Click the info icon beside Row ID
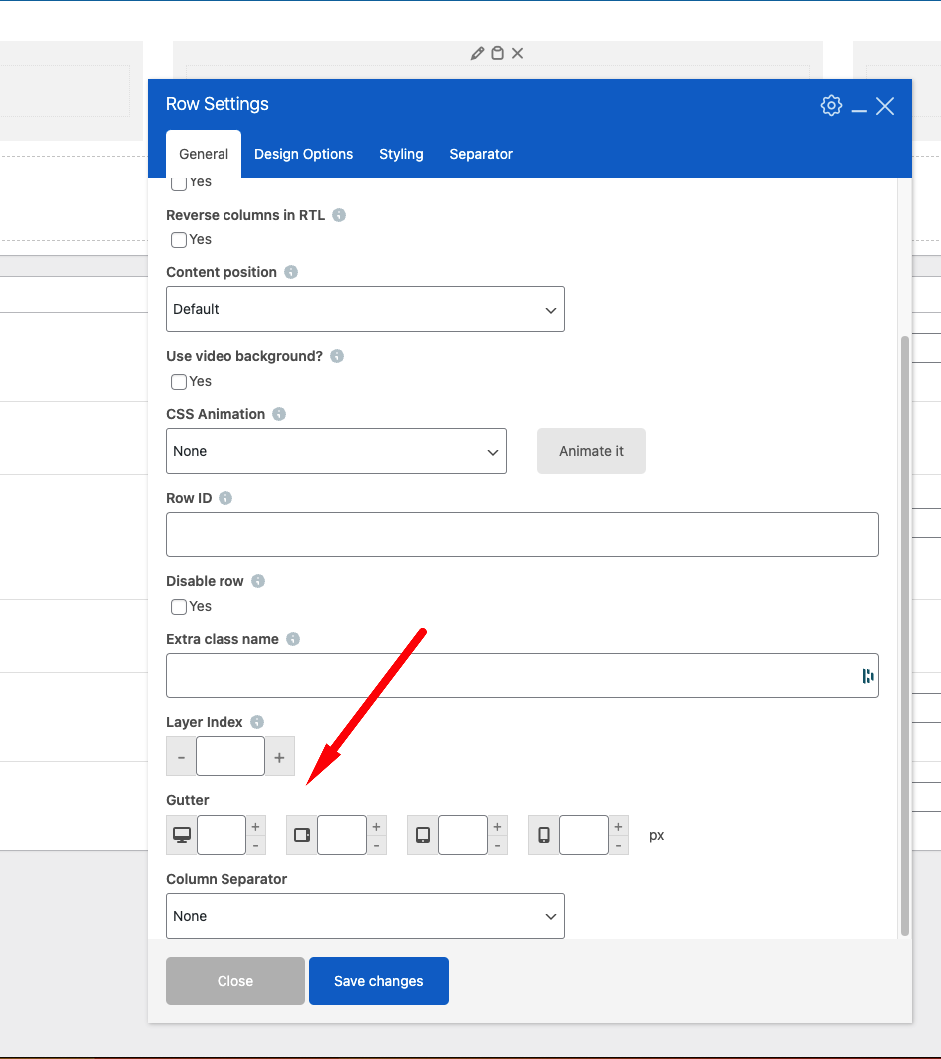This screenshot has height=1059, width=941. coord(225,498)
